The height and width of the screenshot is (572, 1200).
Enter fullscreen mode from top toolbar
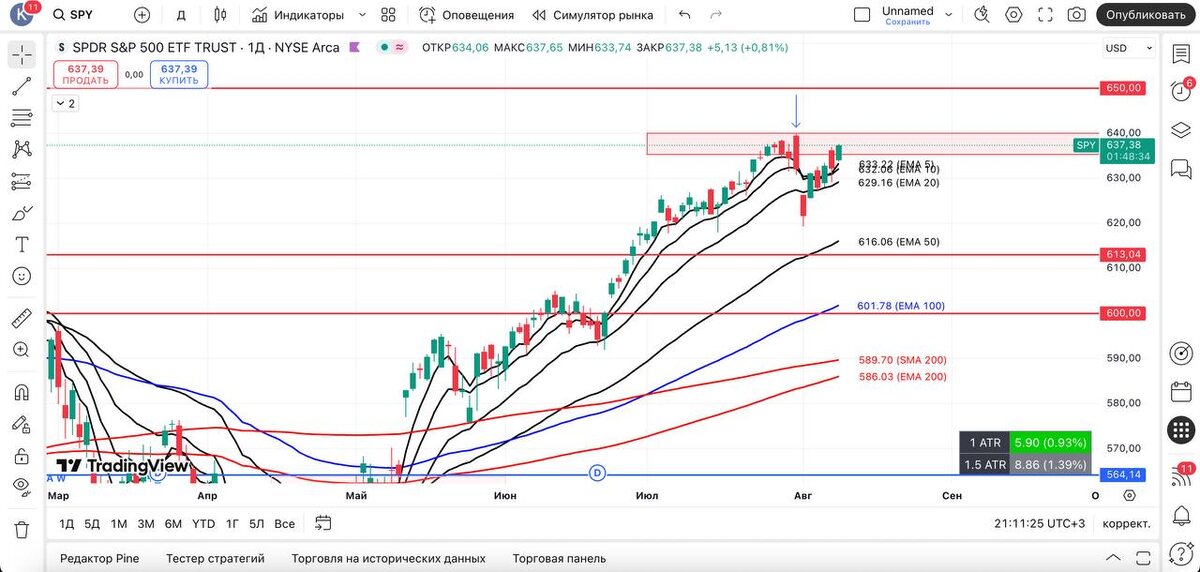point(1045,15)
